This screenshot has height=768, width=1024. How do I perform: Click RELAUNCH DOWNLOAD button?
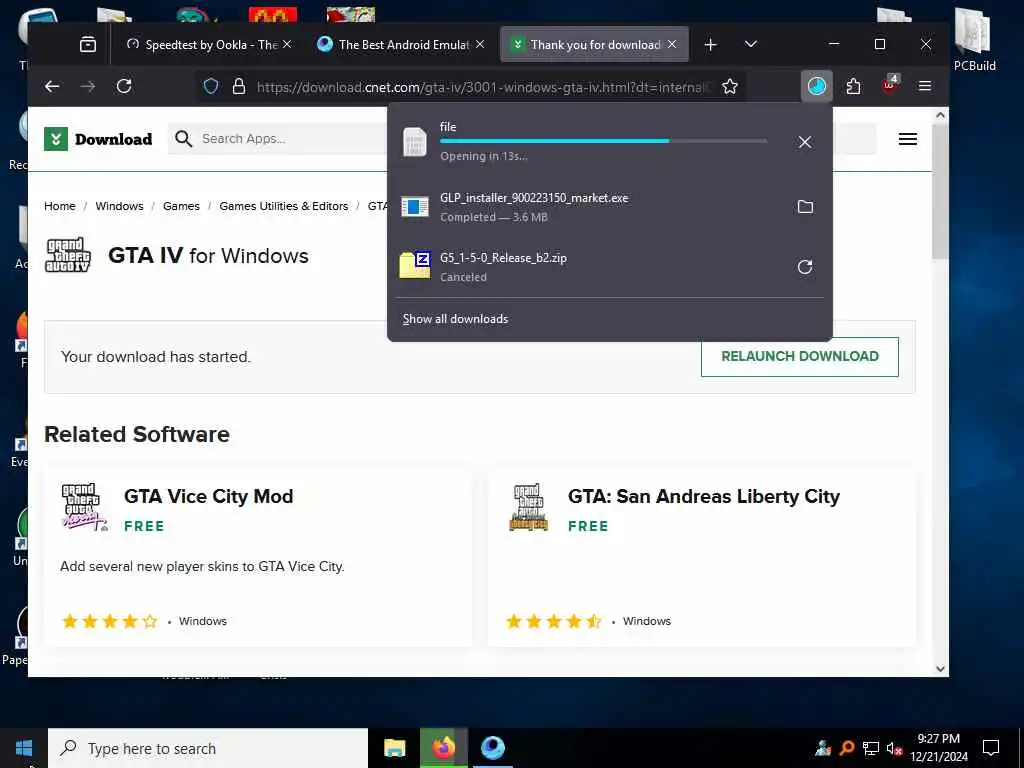pos(799,357)
